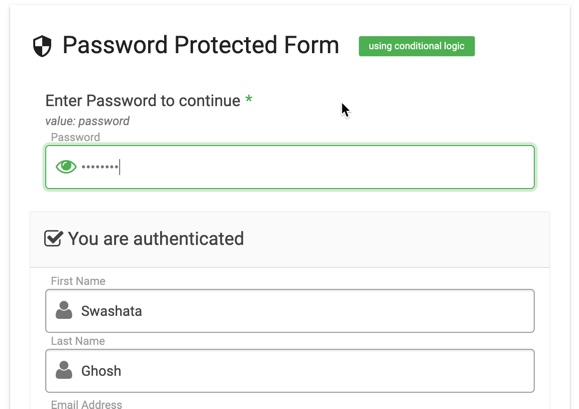Click the masked password dots in the field
This screenshot has height=409, width=579.
click(100, 167)
